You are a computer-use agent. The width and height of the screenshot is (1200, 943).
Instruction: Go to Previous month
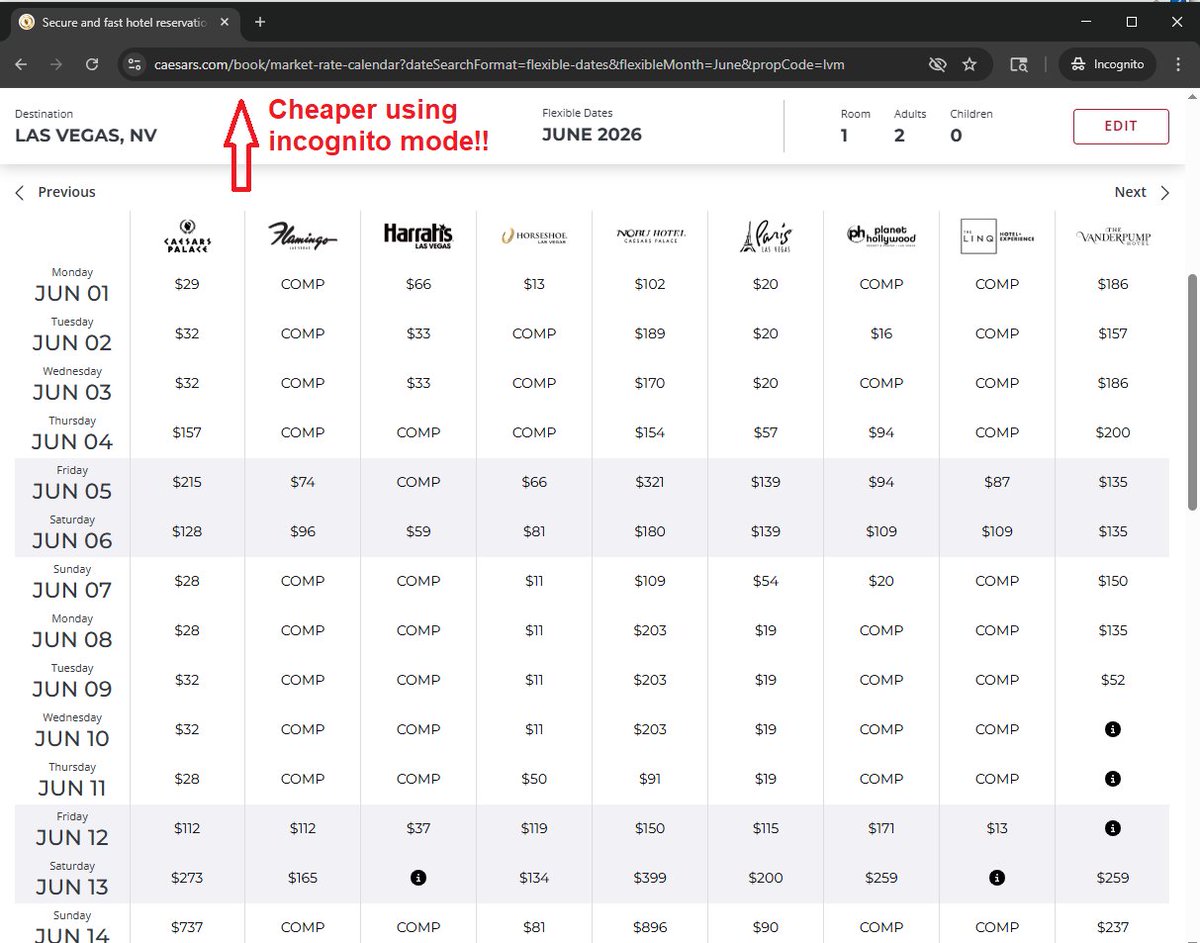click(56, 192)
